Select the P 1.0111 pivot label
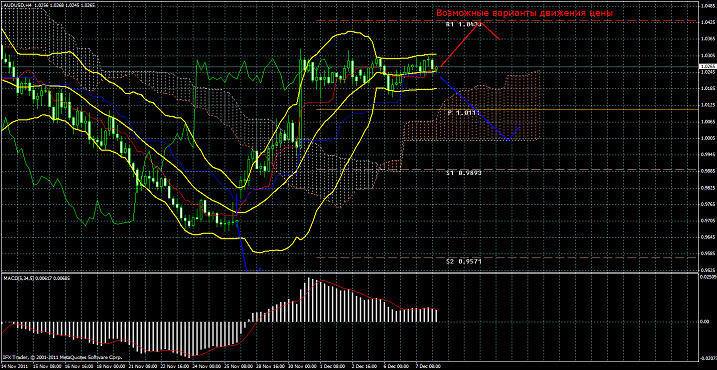 [463, 112]
